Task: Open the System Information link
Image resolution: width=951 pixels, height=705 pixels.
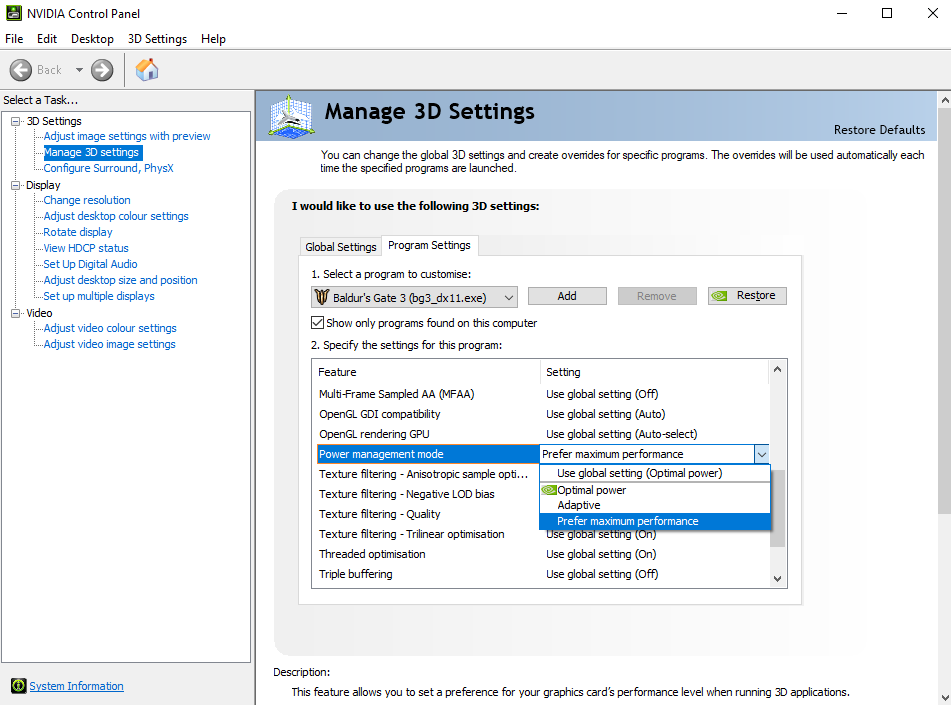Action: coord(76,686)
